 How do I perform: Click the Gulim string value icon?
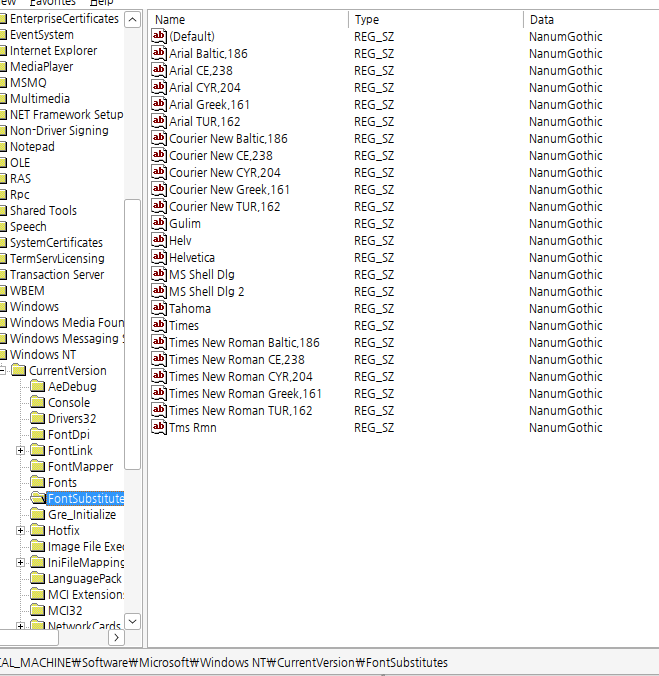click(159, 223)
